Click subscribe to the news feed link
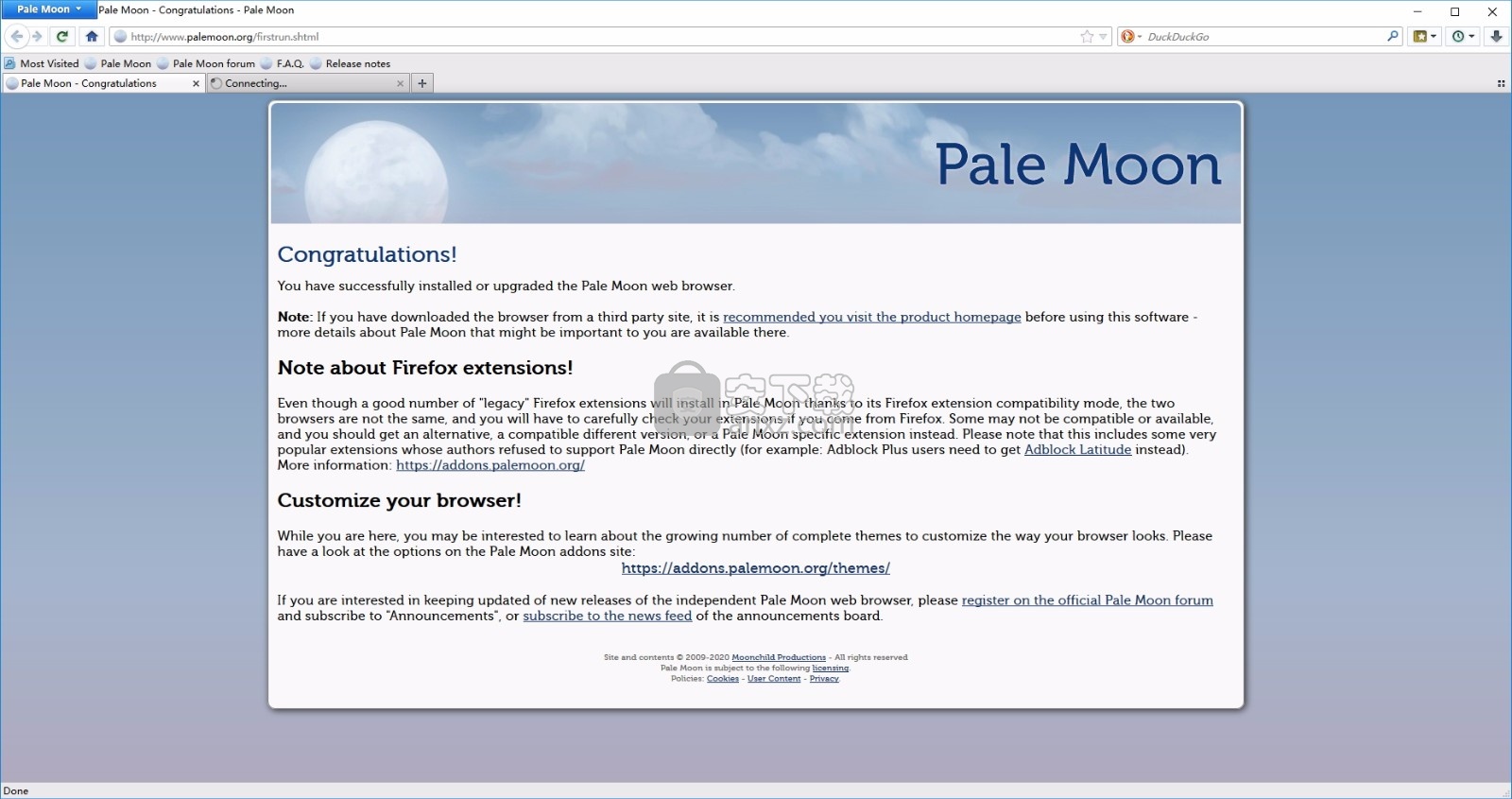Screen dimensions: 1512x799 coord(608,616)
